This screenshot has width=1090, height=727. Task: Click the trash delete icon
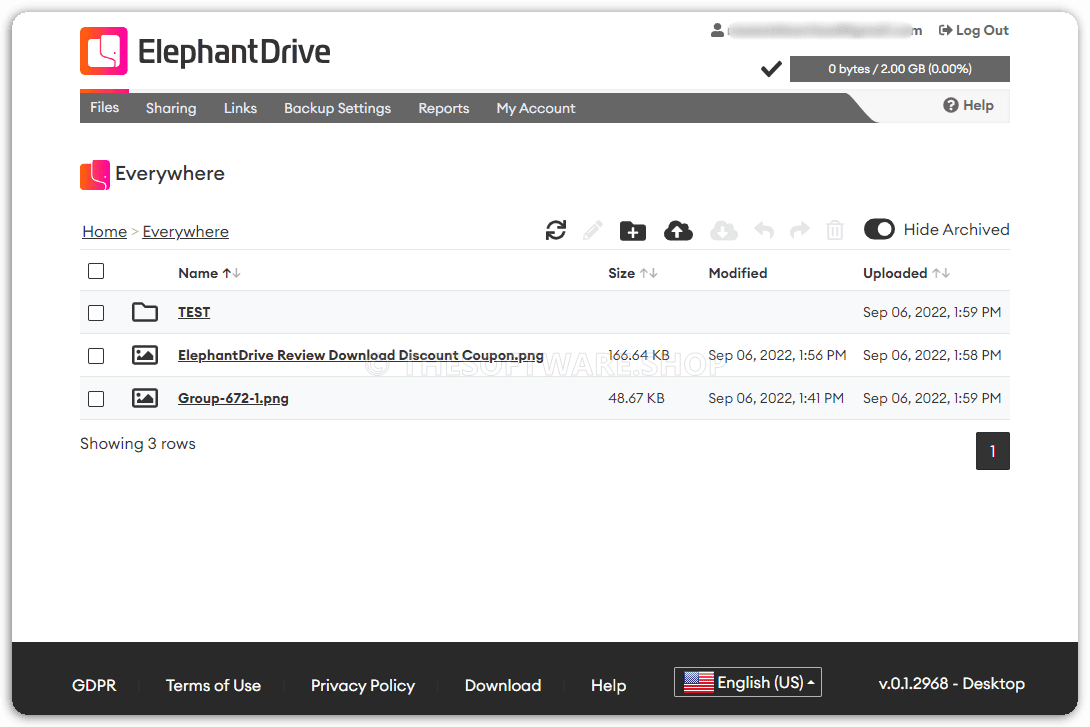(x=835, y=230)
